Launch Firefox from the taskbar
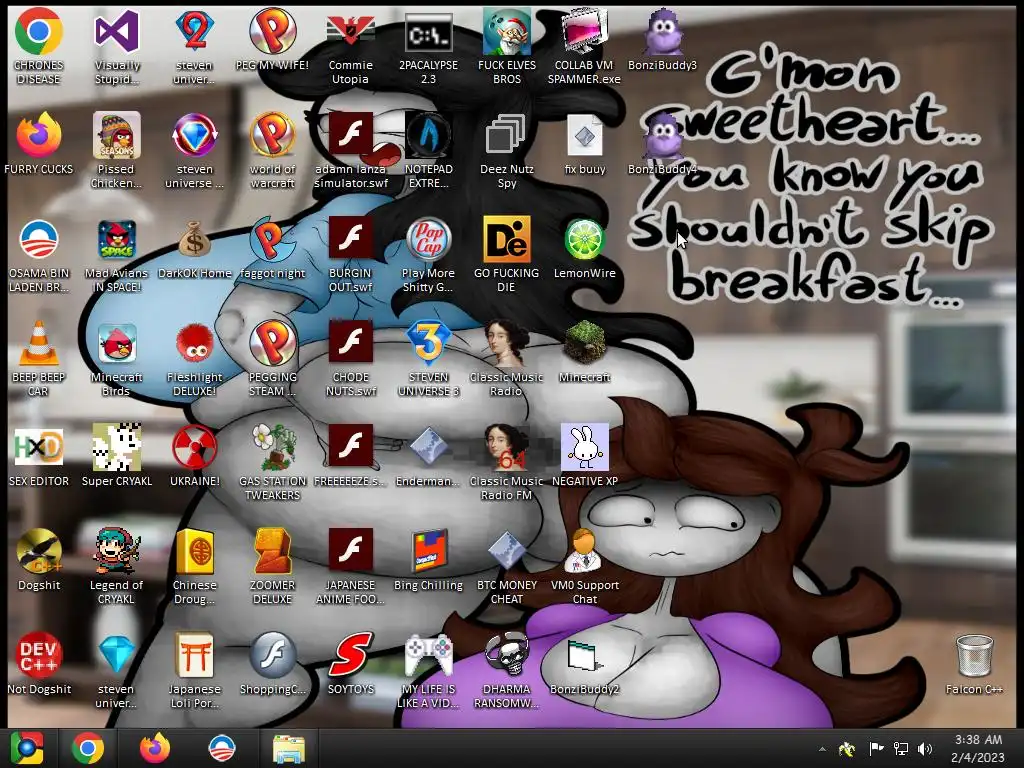The image size is (1024, 768). [x=155, y=748]
